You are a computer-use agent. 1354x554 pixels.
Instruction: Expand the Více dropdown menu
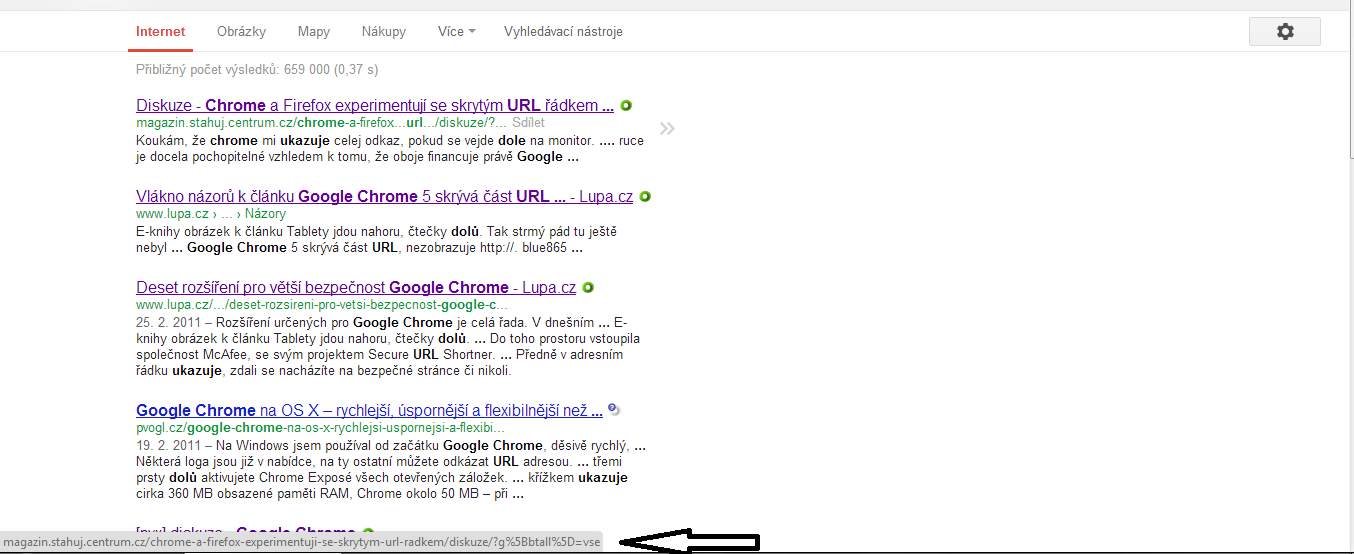[x=456, y=31]
